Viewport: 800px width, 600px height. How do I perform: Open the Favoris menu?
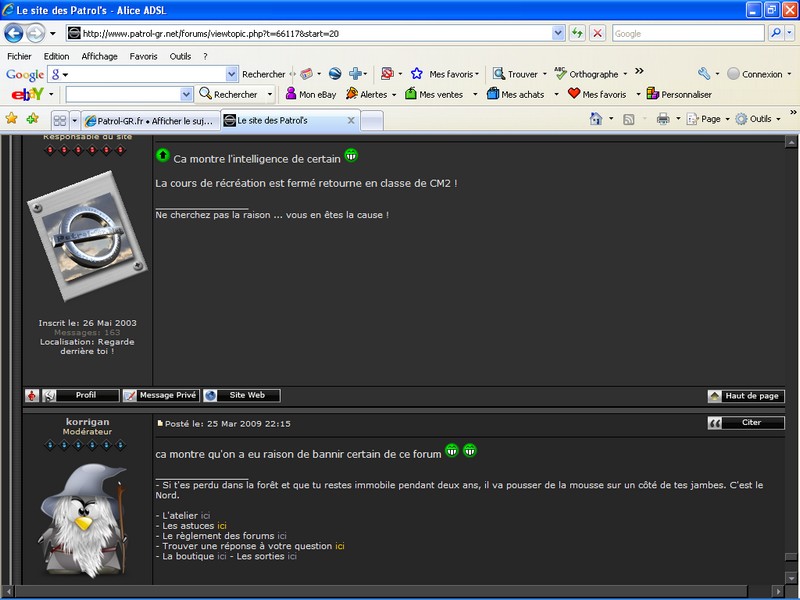(x=143, y=56)
